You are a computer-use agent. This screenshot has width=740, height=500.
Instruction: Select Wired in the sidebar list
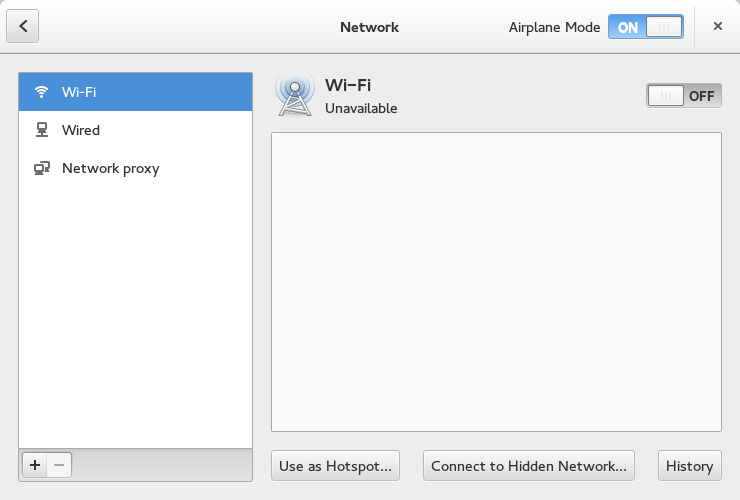pyautogui.click(x=135, y=130)
